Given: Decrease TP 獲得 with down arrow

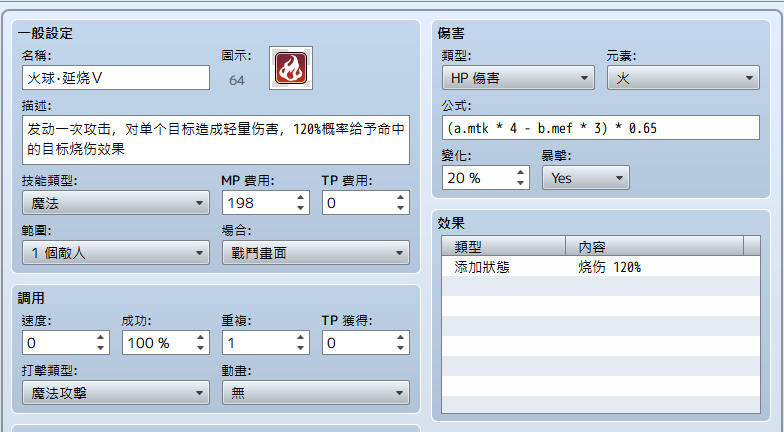Looking at the screenshot, I should tap(400, 348).
